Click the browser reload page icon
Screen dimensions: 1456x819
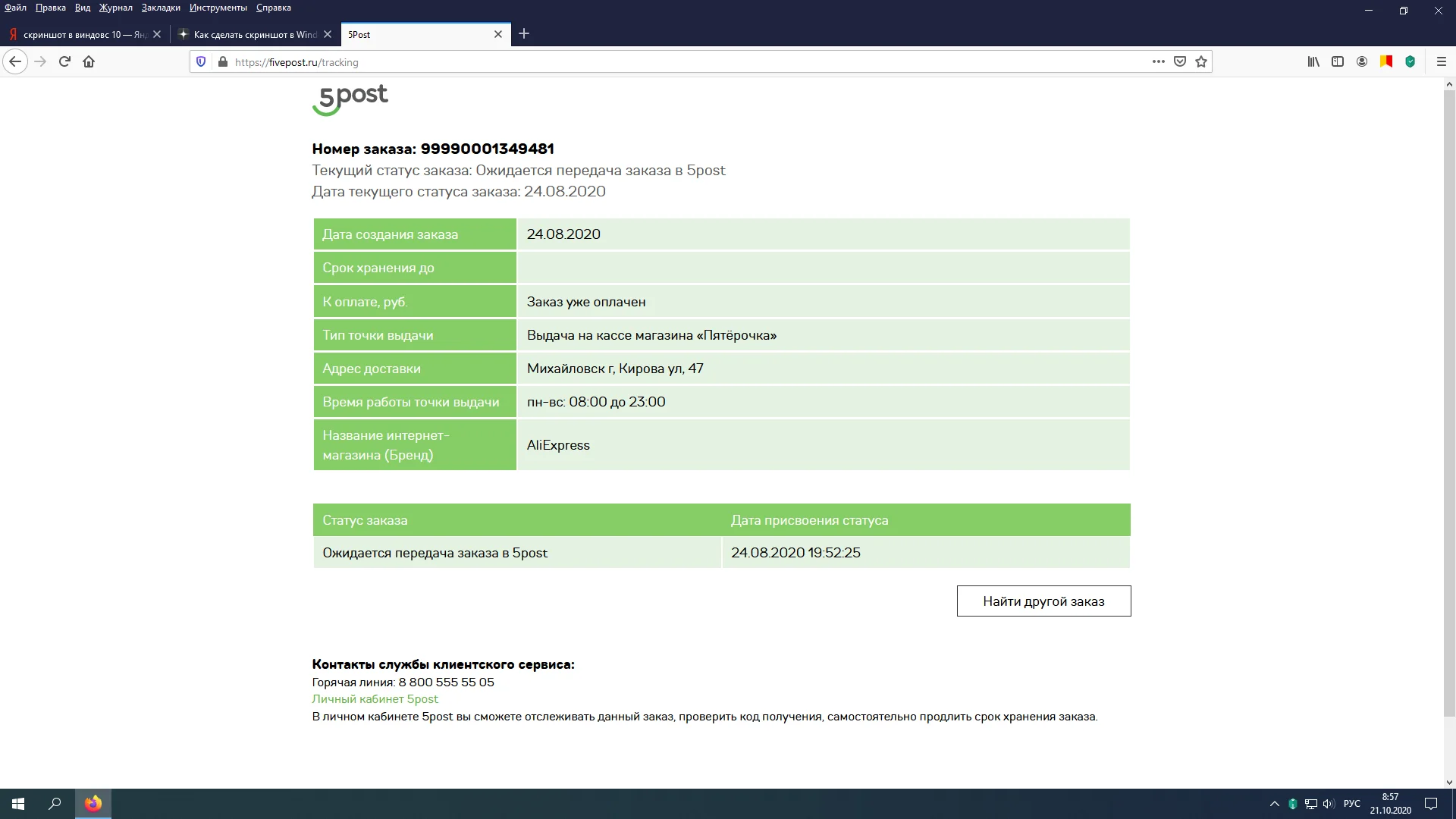(x=64, y=62)
